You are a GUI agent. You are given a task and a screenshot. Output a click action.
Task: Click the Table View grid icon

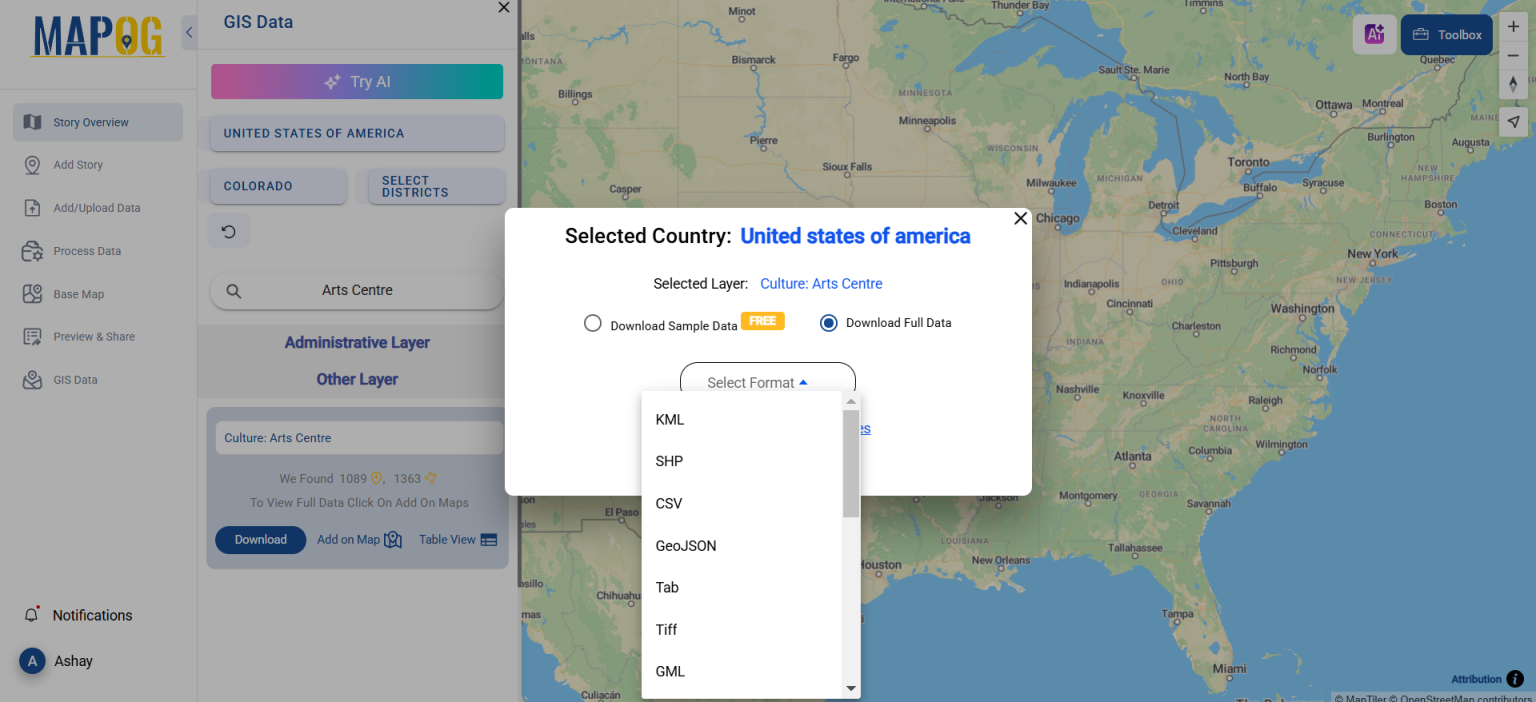pyautogui.click(x=489, y=540)
